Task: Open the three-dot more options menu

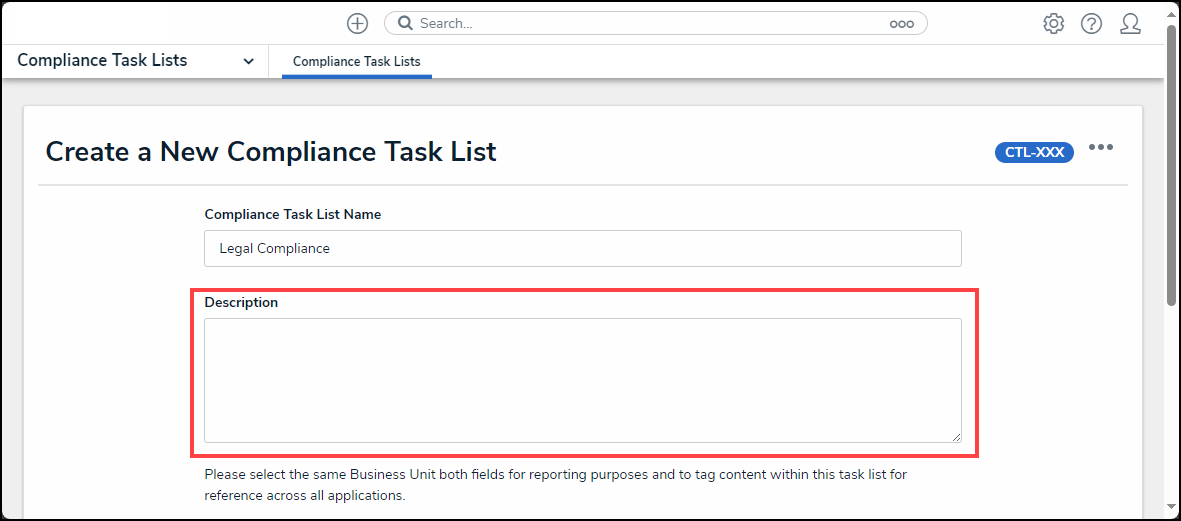Action: [1100, 148]
